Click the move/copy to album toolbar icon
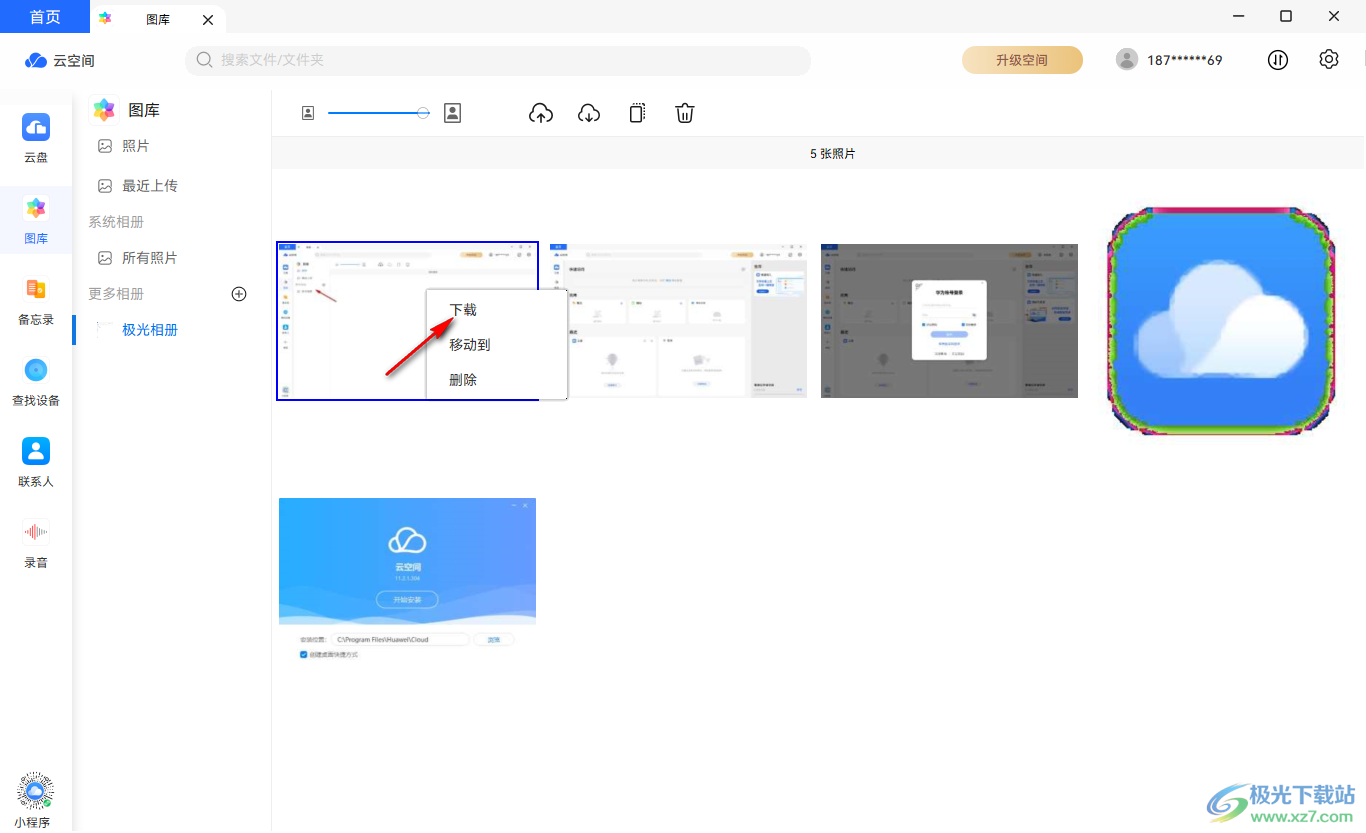The image size is (1366, 833). [637, 113]
